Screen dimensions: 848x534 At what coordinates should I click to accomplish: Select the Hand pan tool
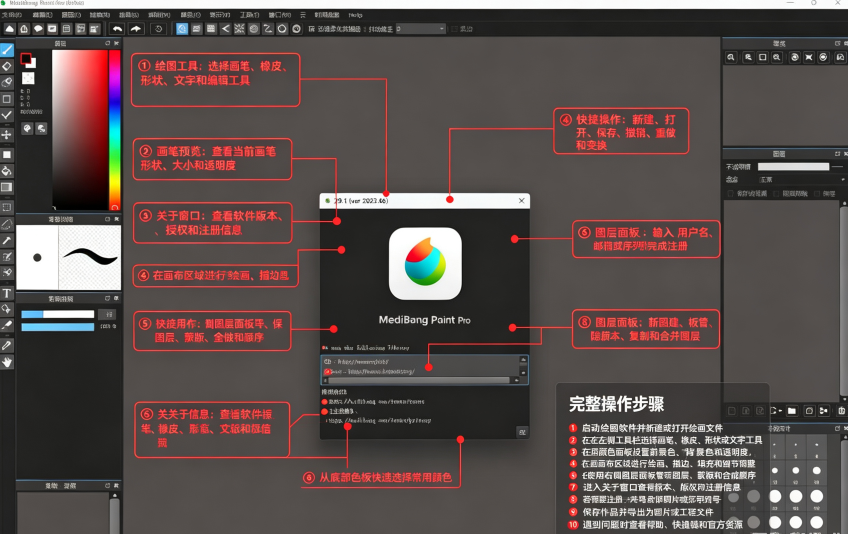6,362
